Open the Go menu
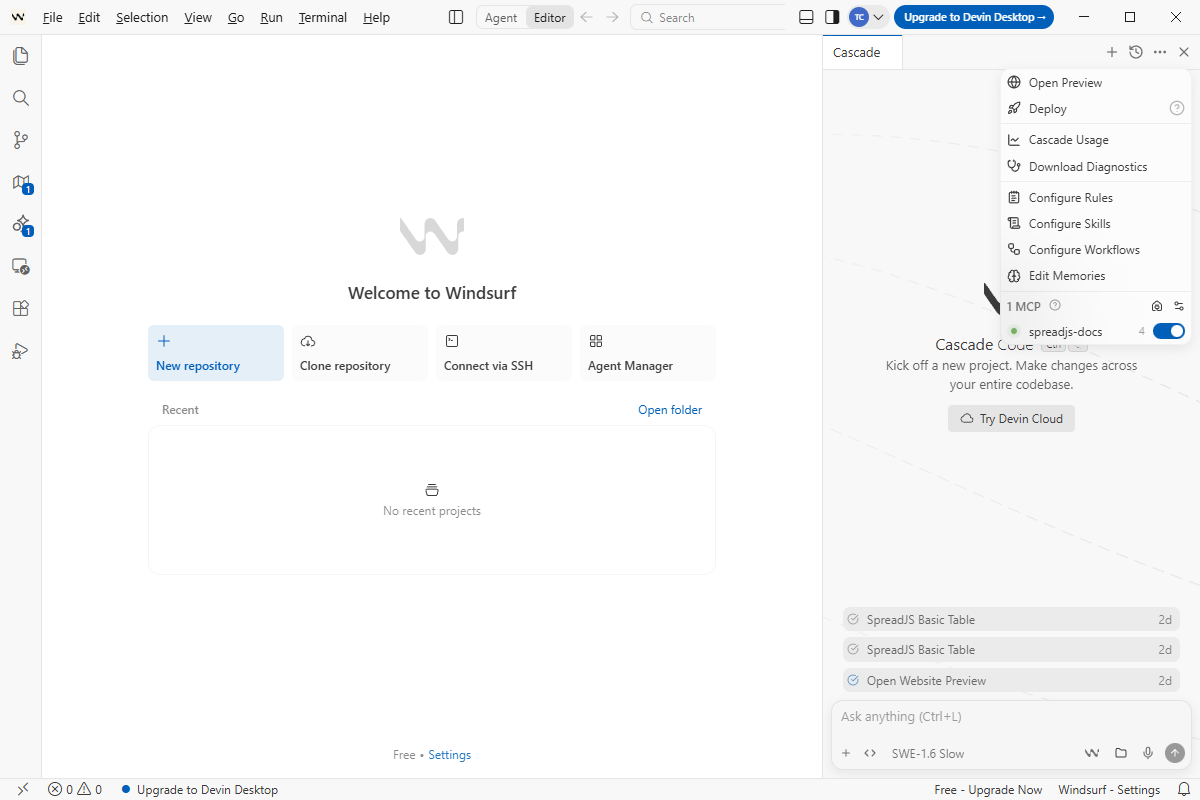1200x800 pixels. (236, 18)
